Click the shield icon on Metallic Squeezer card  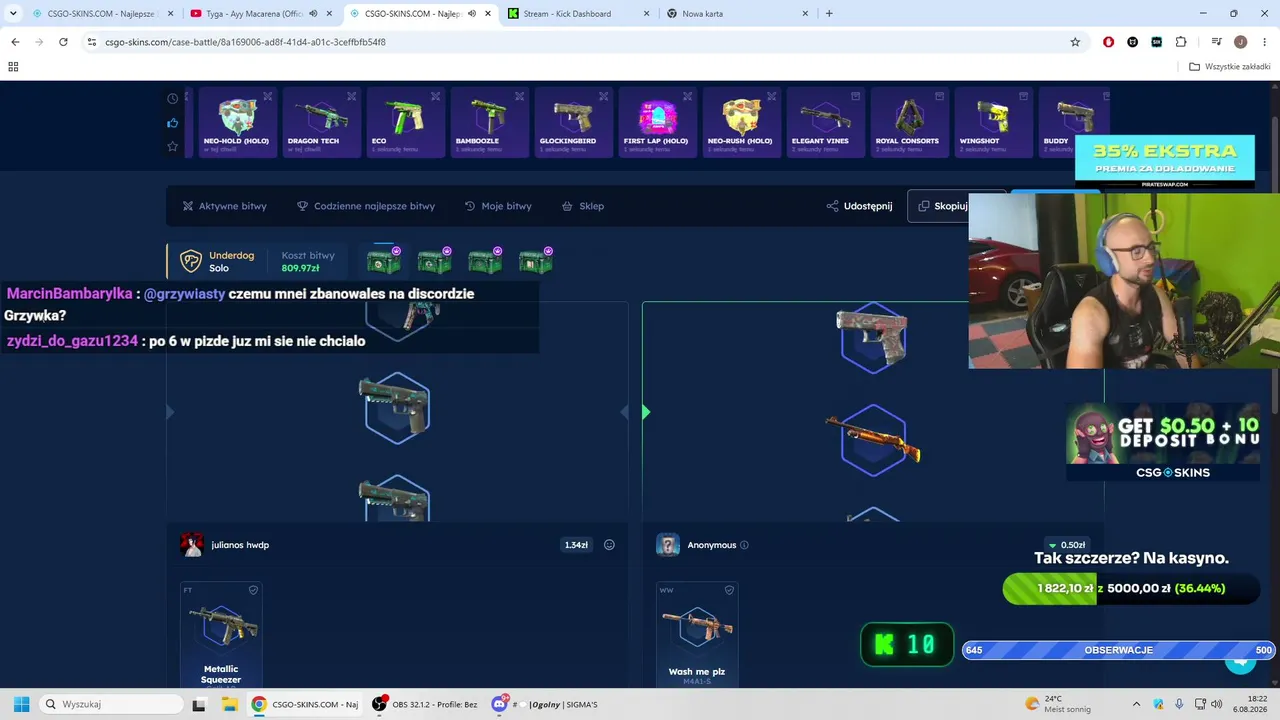click(253, 590)
